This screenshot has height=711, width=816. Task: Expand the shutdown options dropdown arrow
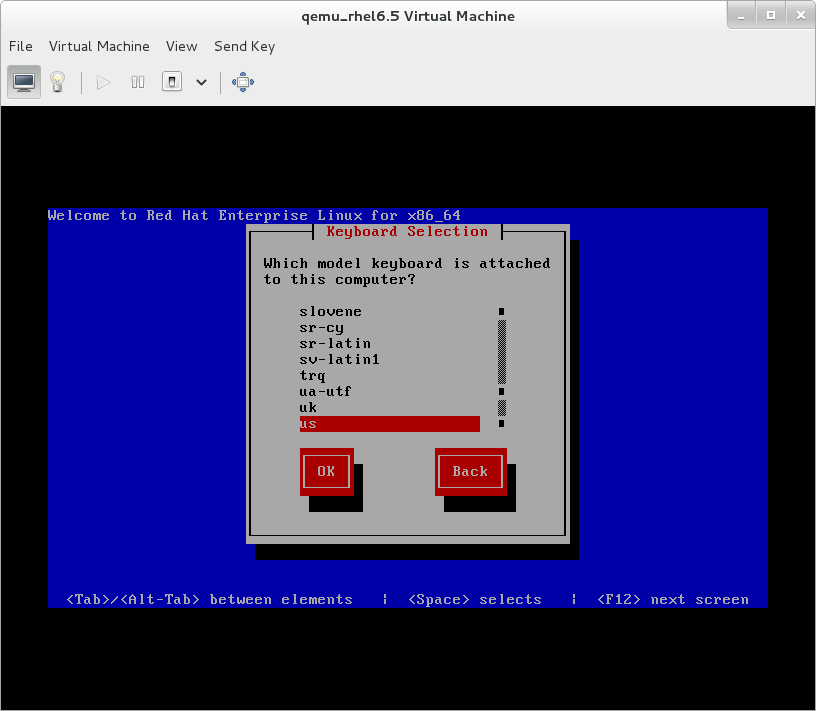pyautogui.click(x=201, y=82)
